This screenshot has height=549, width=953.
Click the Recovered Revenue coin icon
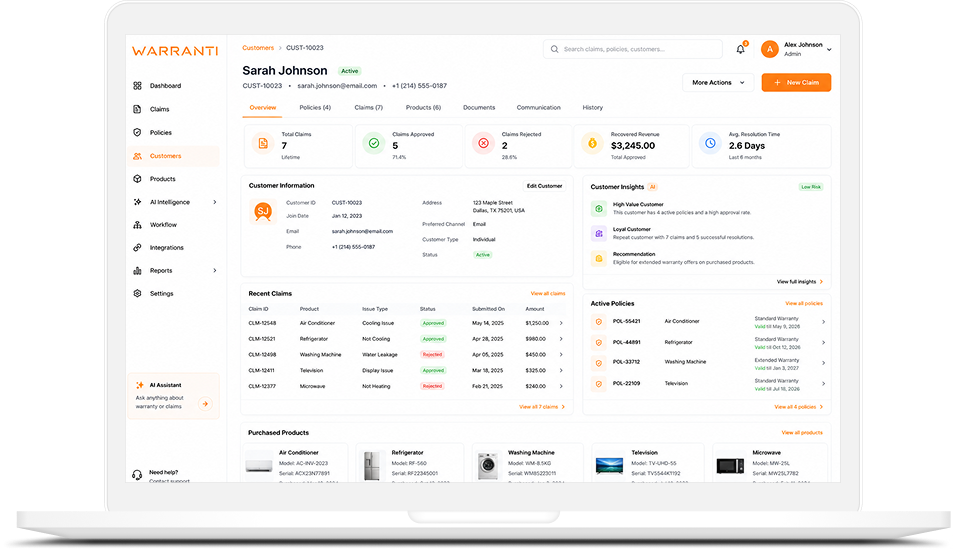[x=592, y=143]
